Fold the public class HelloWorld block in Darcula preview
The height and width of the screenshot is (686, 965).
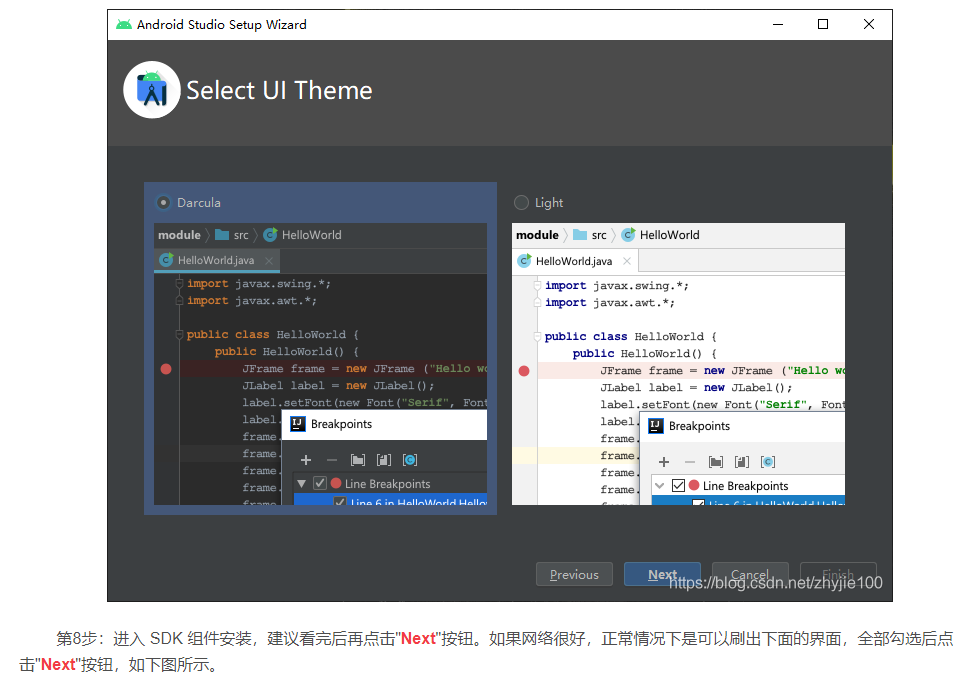(x=179, y=335)
